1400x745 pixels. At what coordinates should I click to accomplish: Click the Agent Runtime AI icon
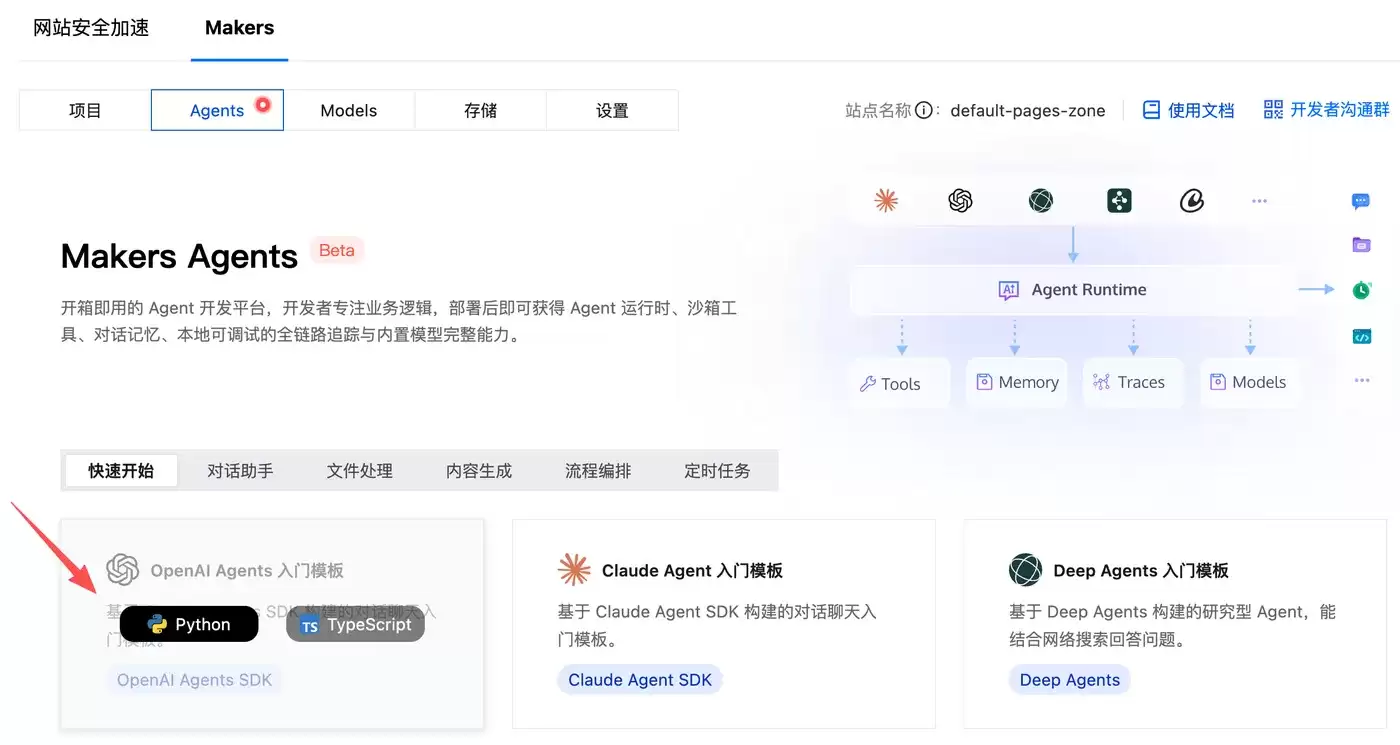pyautogui.click(x=1008, y=290)
